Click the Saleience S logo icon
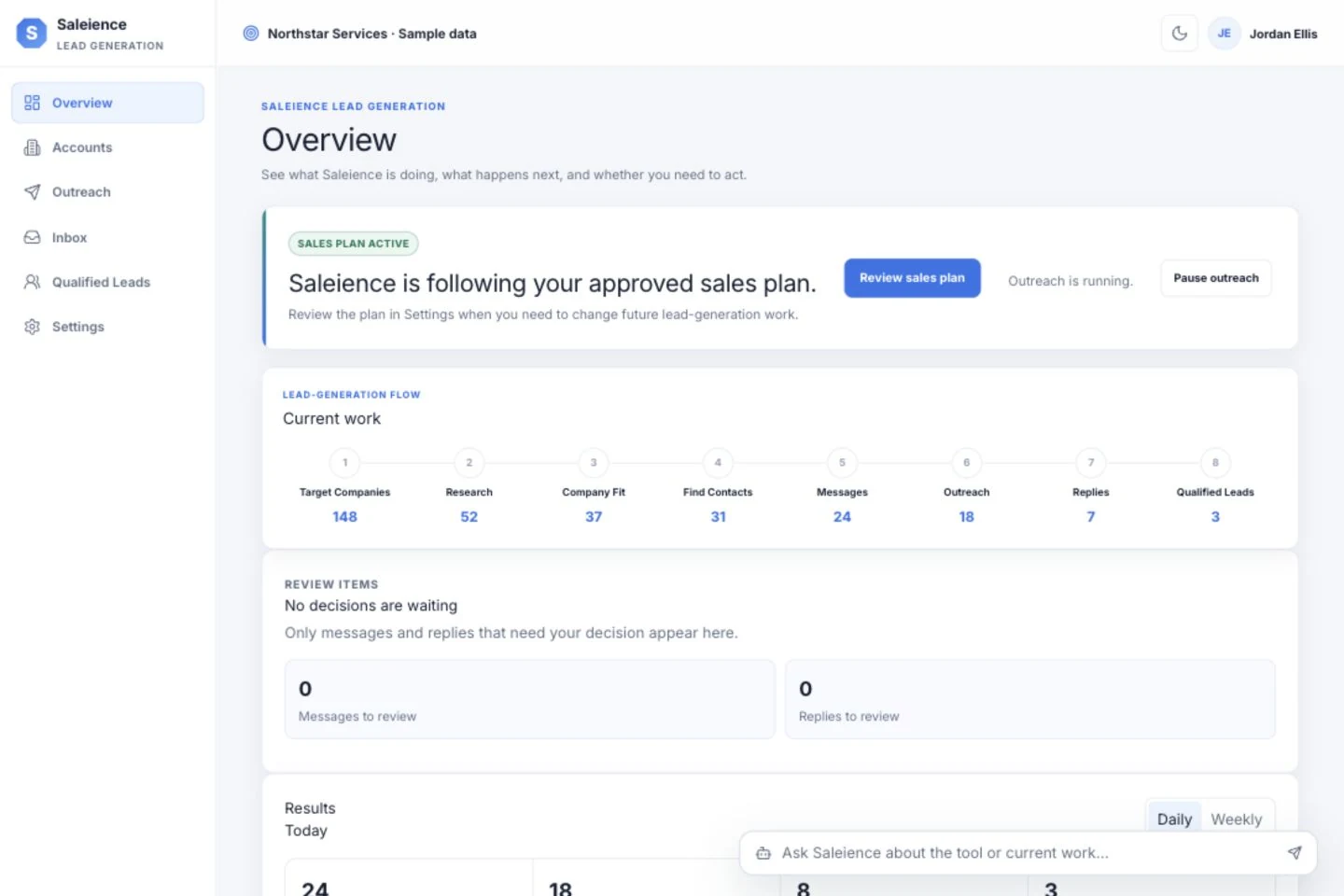 (32, 33)
